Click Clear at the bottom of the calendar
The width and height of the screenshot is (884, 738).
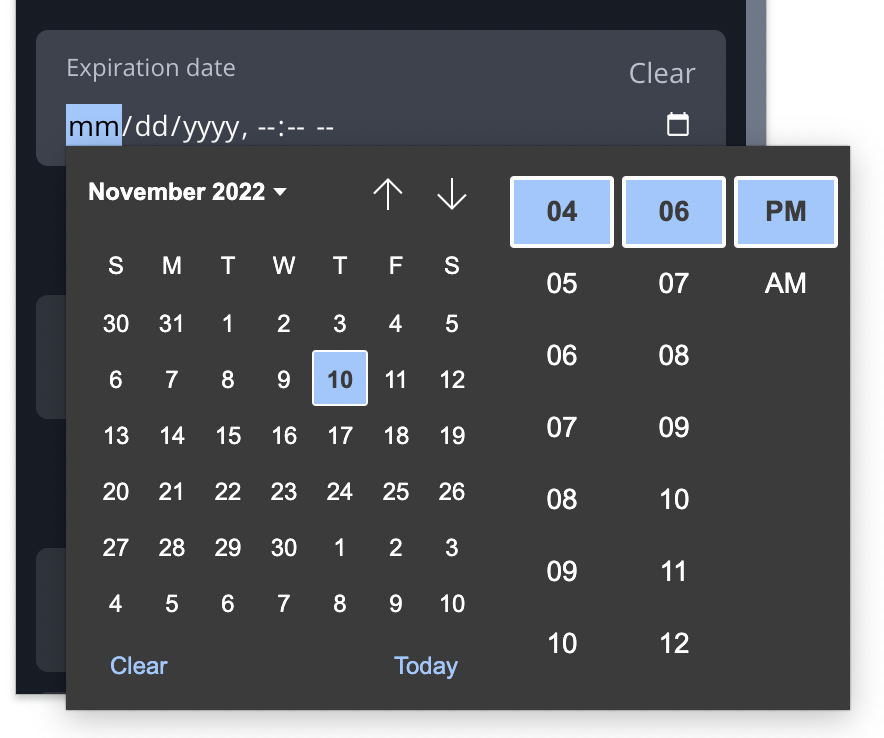tap(138, 665)
